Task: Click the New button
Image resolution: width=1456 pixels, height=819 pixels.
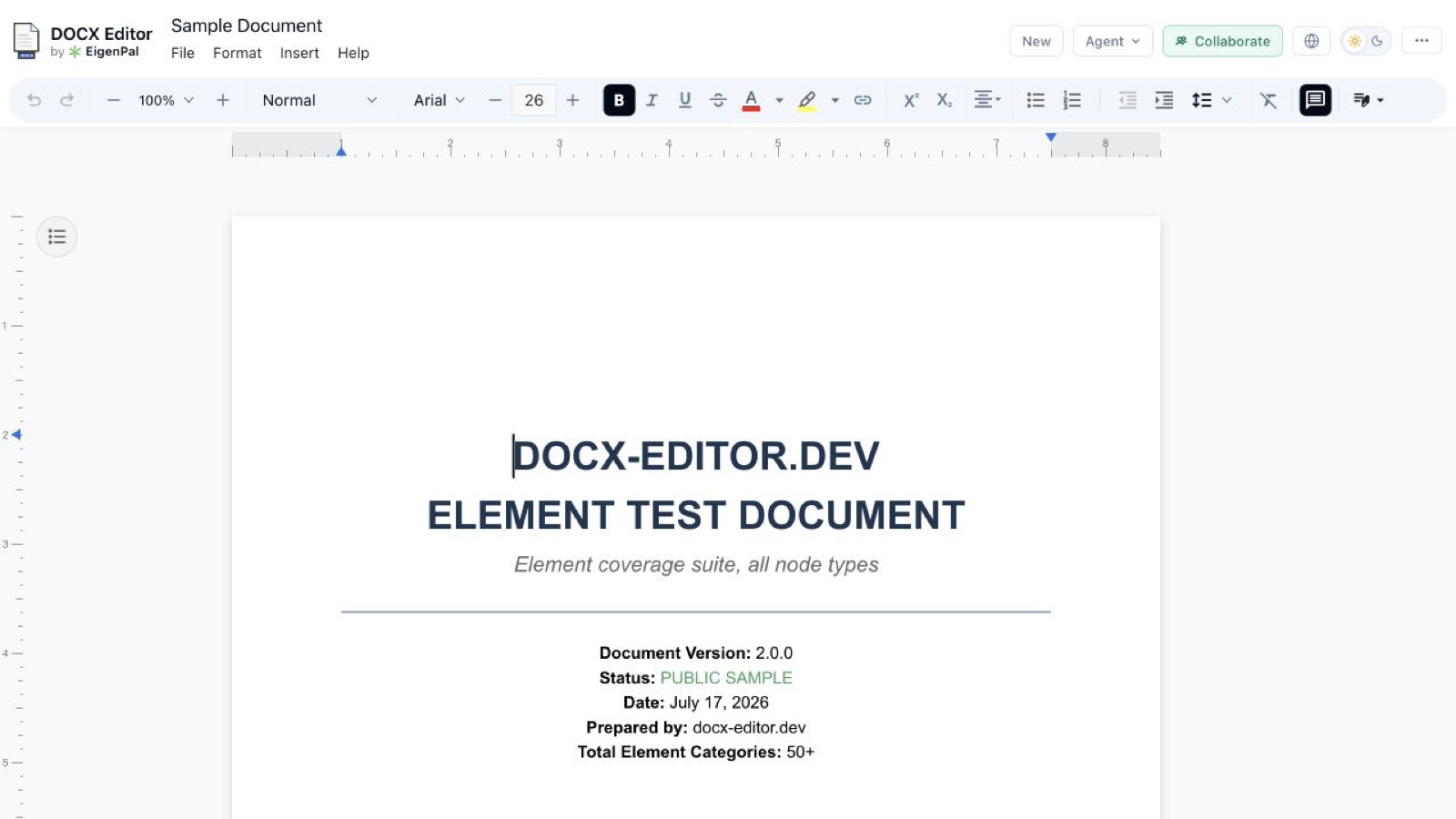Action: 1036,41
